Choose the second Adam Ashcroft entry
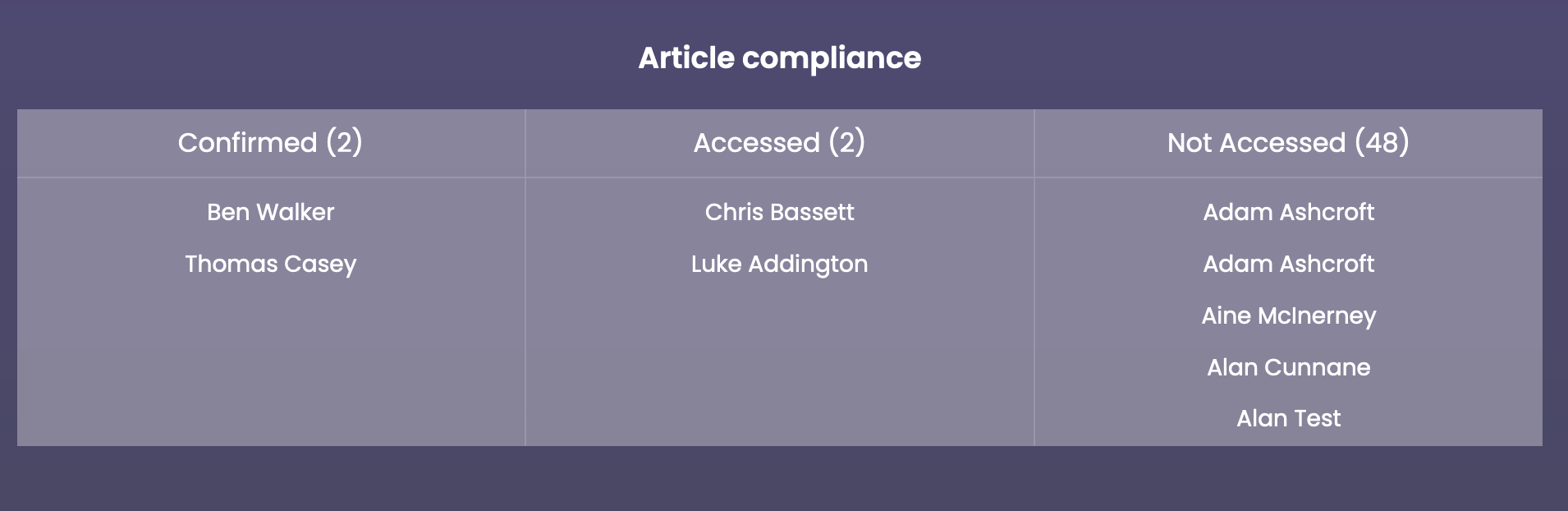Viewport: 1568px width, 511px height. pos(1289,264)
